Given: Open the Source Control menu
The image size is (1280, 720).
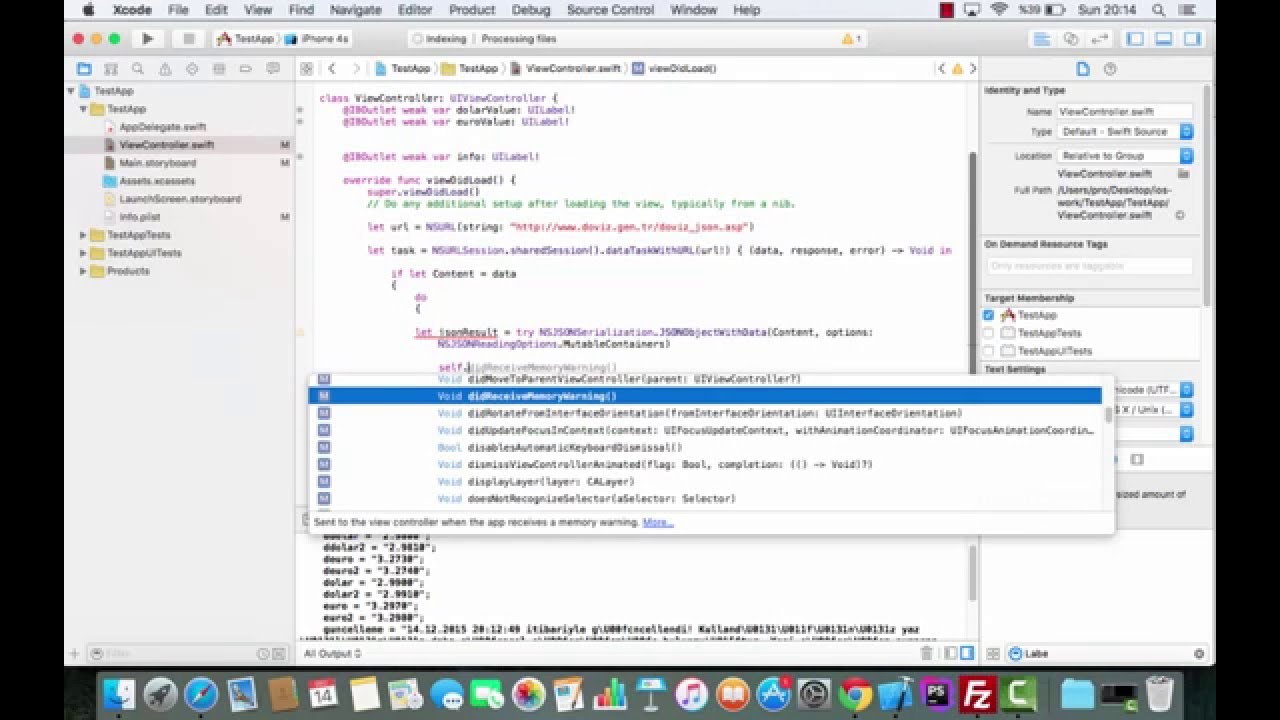Looking at the screenshot, I should [x=611, y=10].
